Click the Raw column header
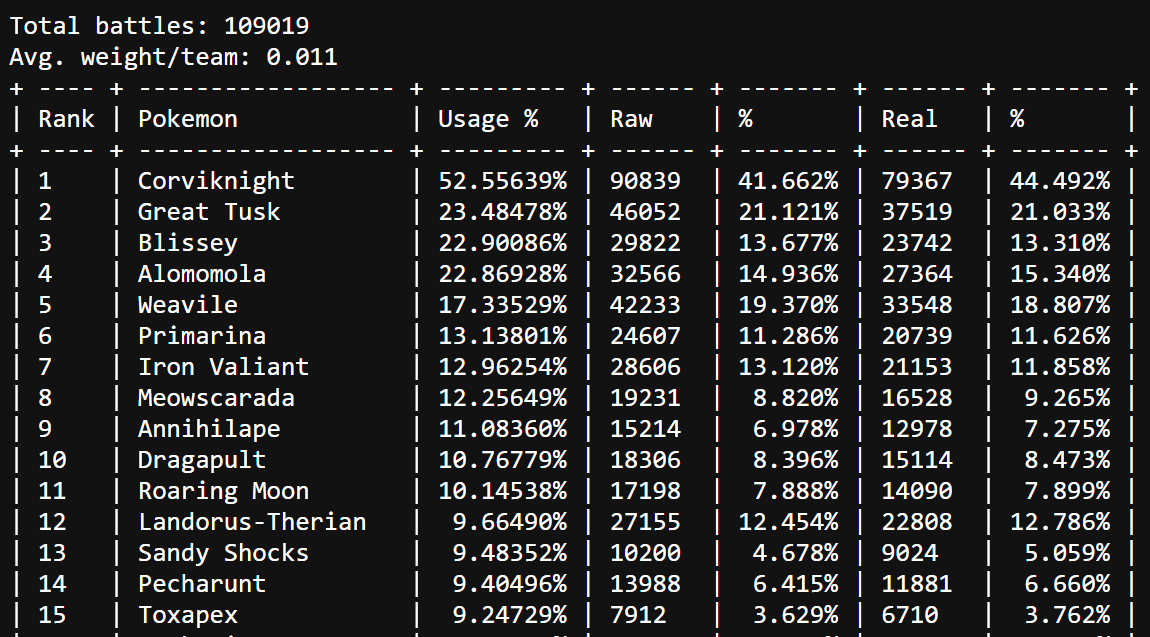 coord(632,119)
